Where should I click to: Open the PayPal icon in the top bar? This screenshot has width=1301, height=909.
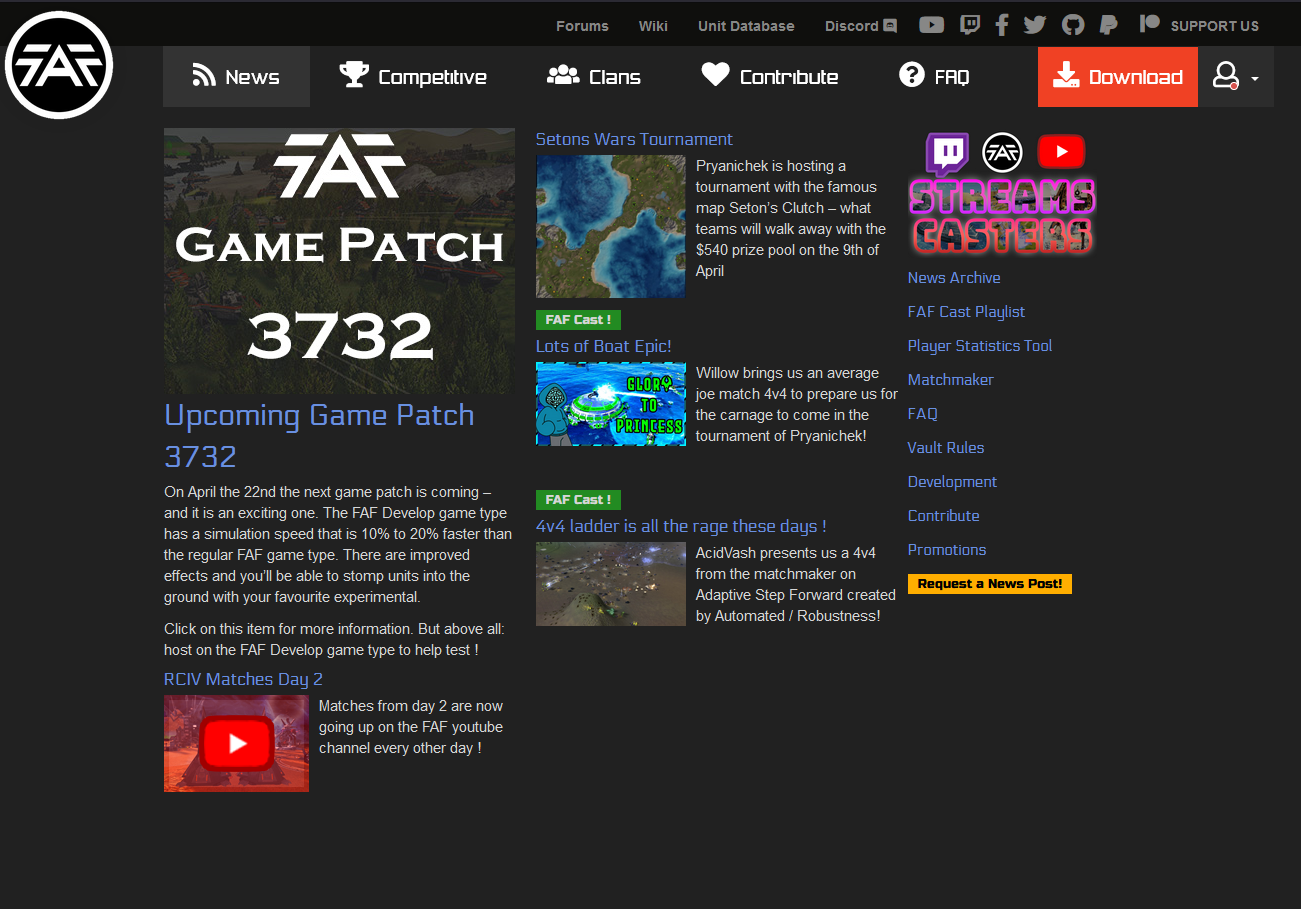[x=1108, y=25]
